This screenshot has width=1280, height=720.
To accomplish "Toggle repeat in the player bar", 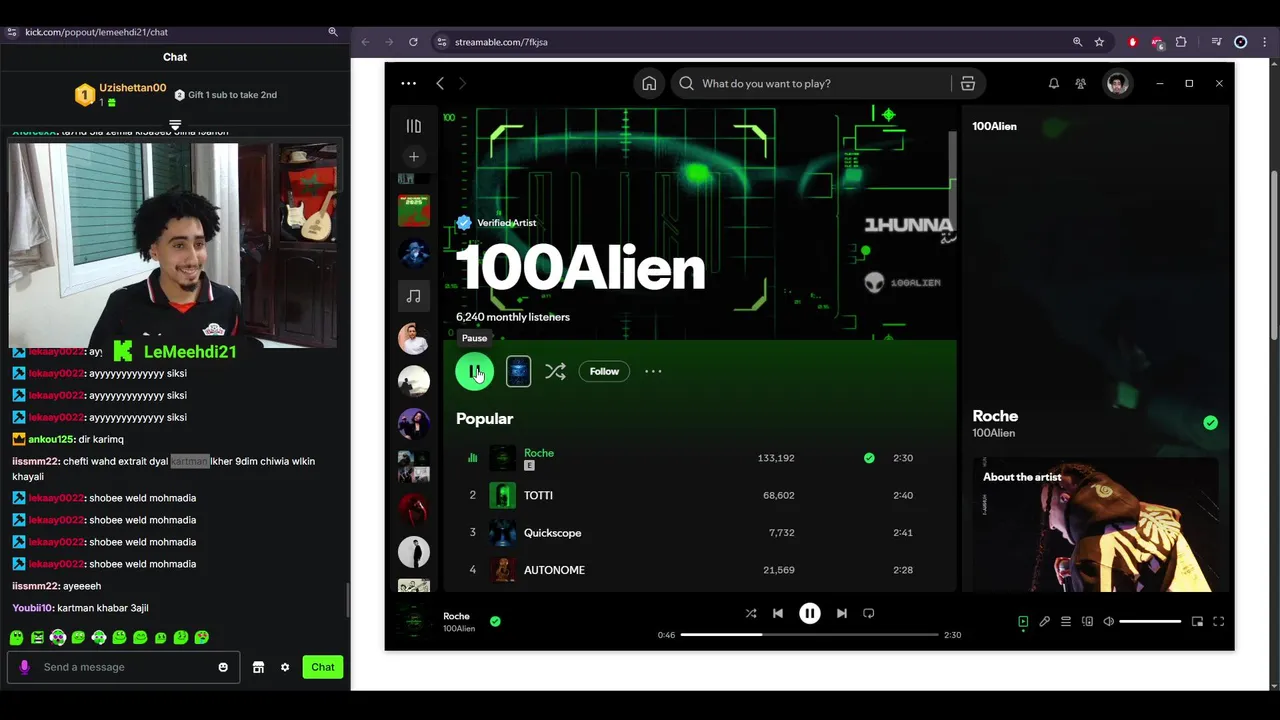I will pos(869,614).
